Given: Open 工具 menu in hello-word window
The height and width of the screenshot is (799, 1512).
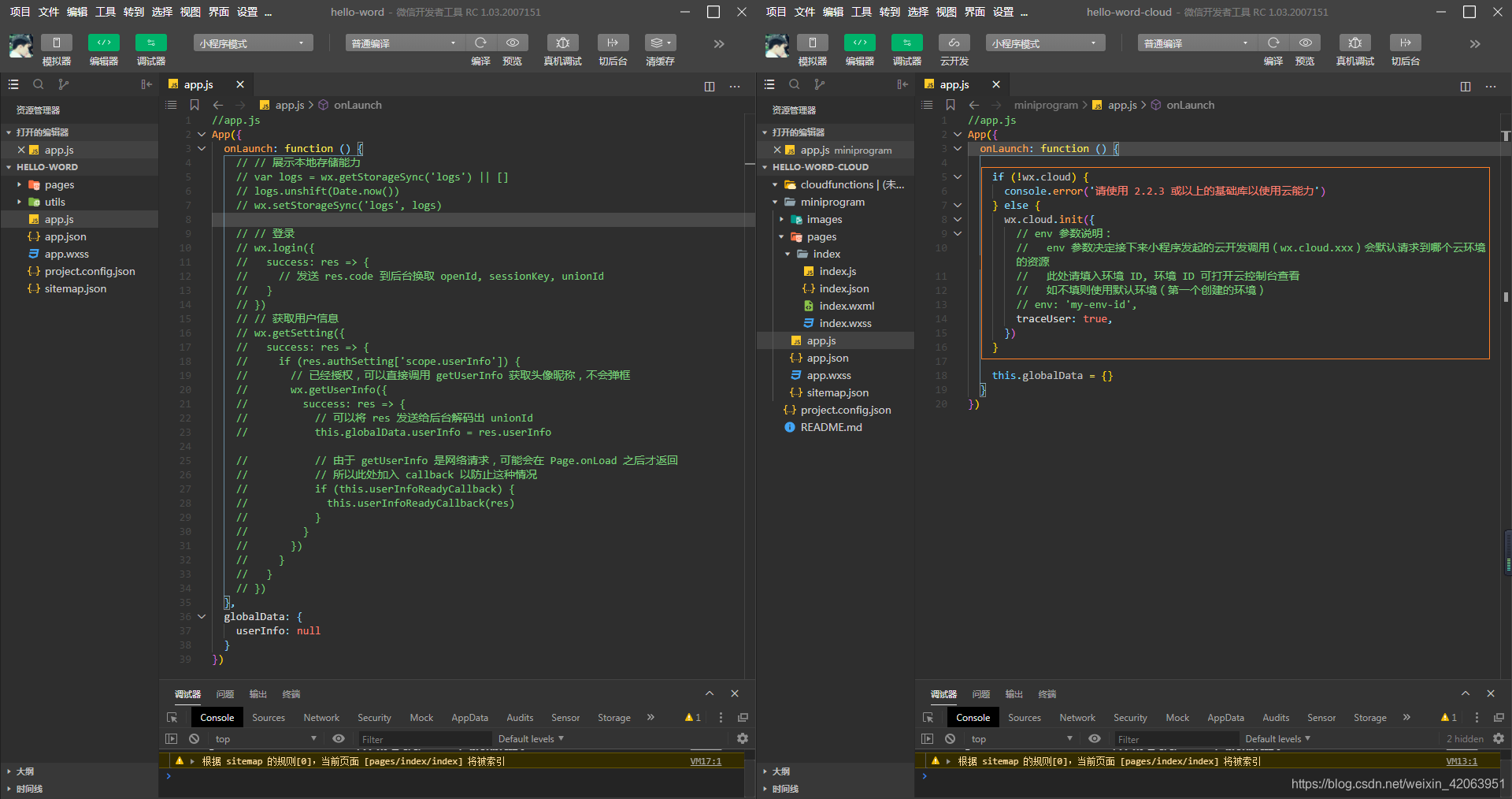Looking at the screenshot, I should 106,12.
